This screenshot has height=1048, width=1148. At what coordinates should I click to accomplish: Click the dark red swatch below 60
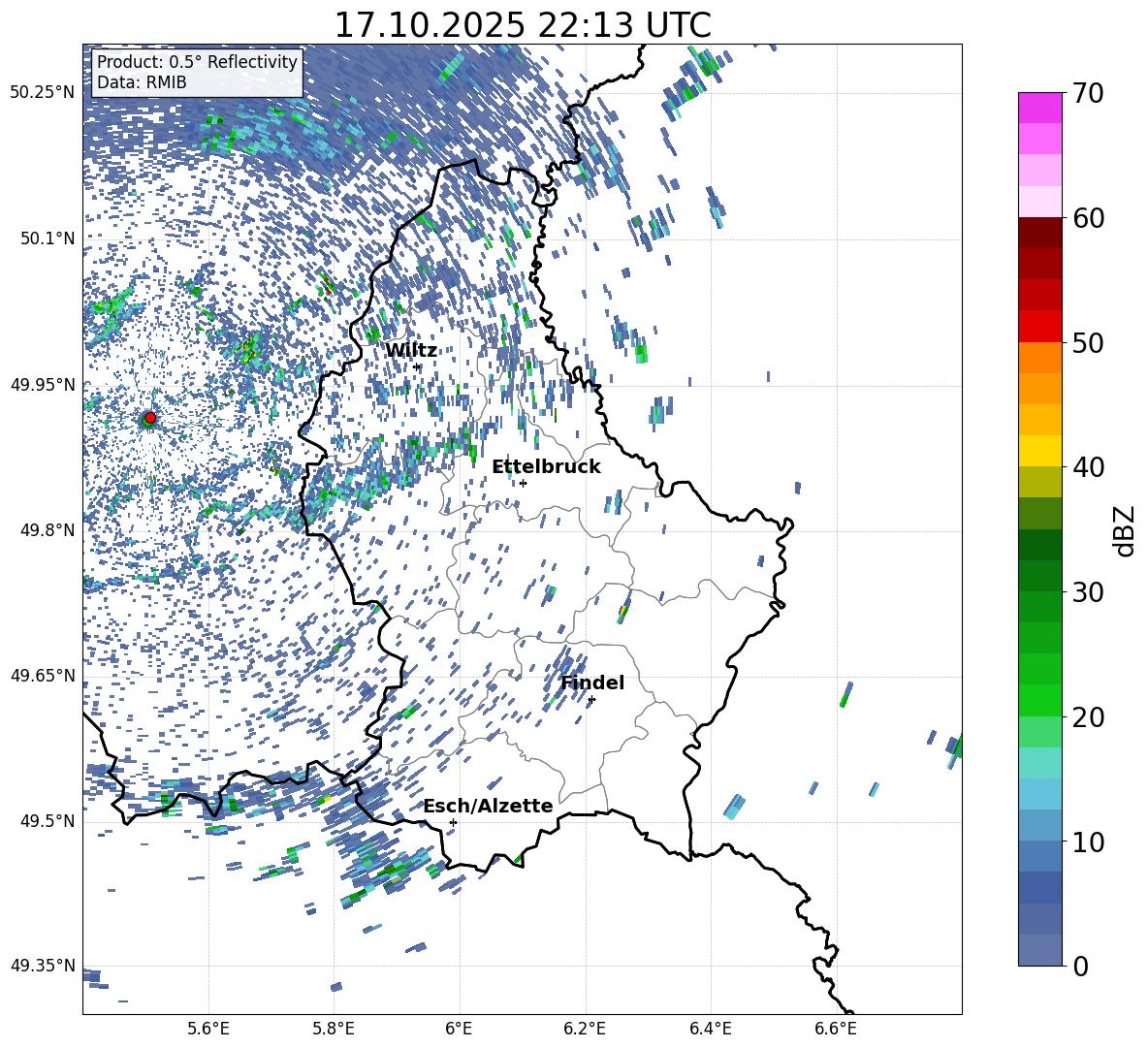point(1040,233)
